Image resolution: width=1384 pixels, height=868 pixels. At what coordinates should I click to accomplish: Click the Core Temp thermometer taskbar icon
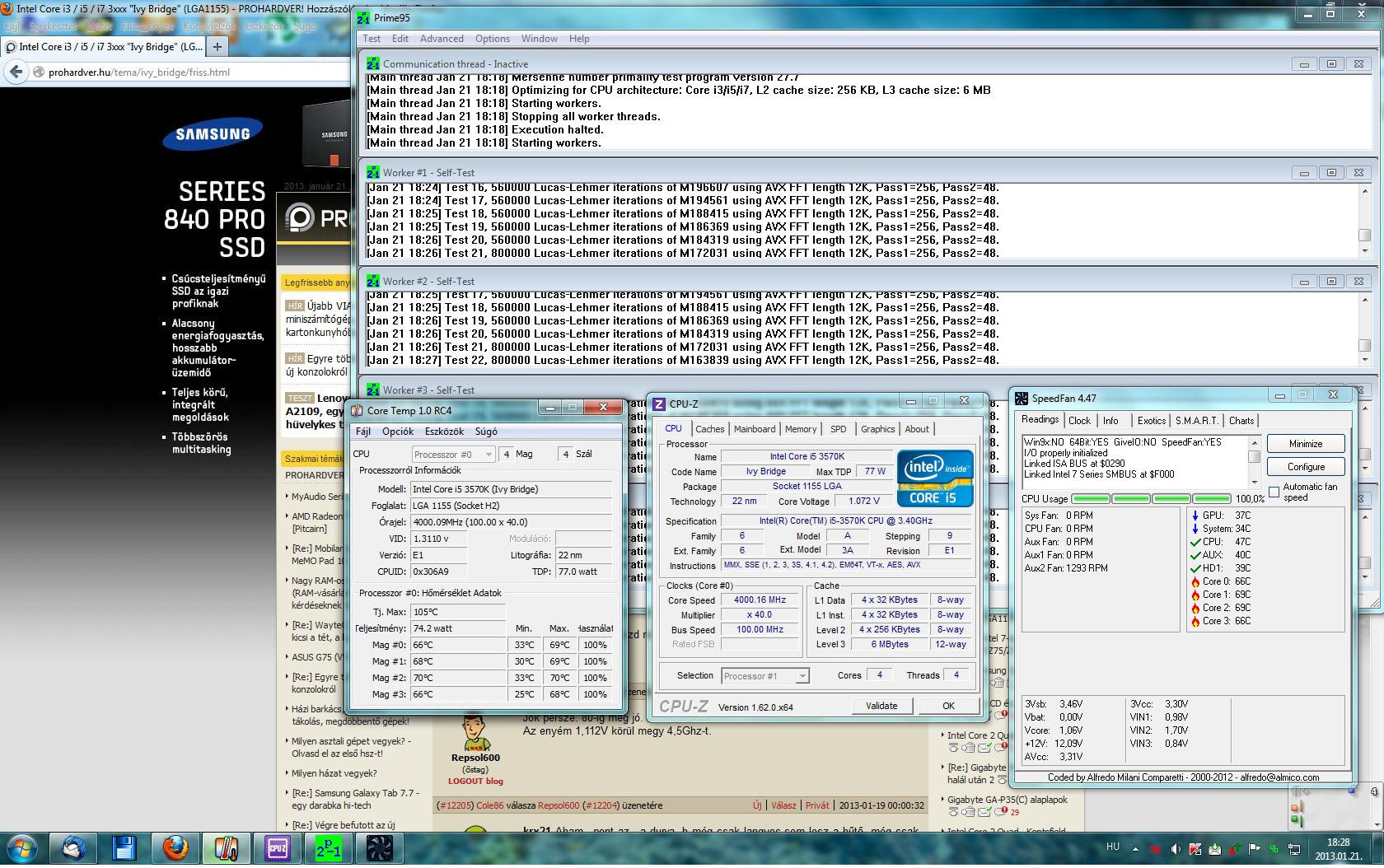(226, 847)
